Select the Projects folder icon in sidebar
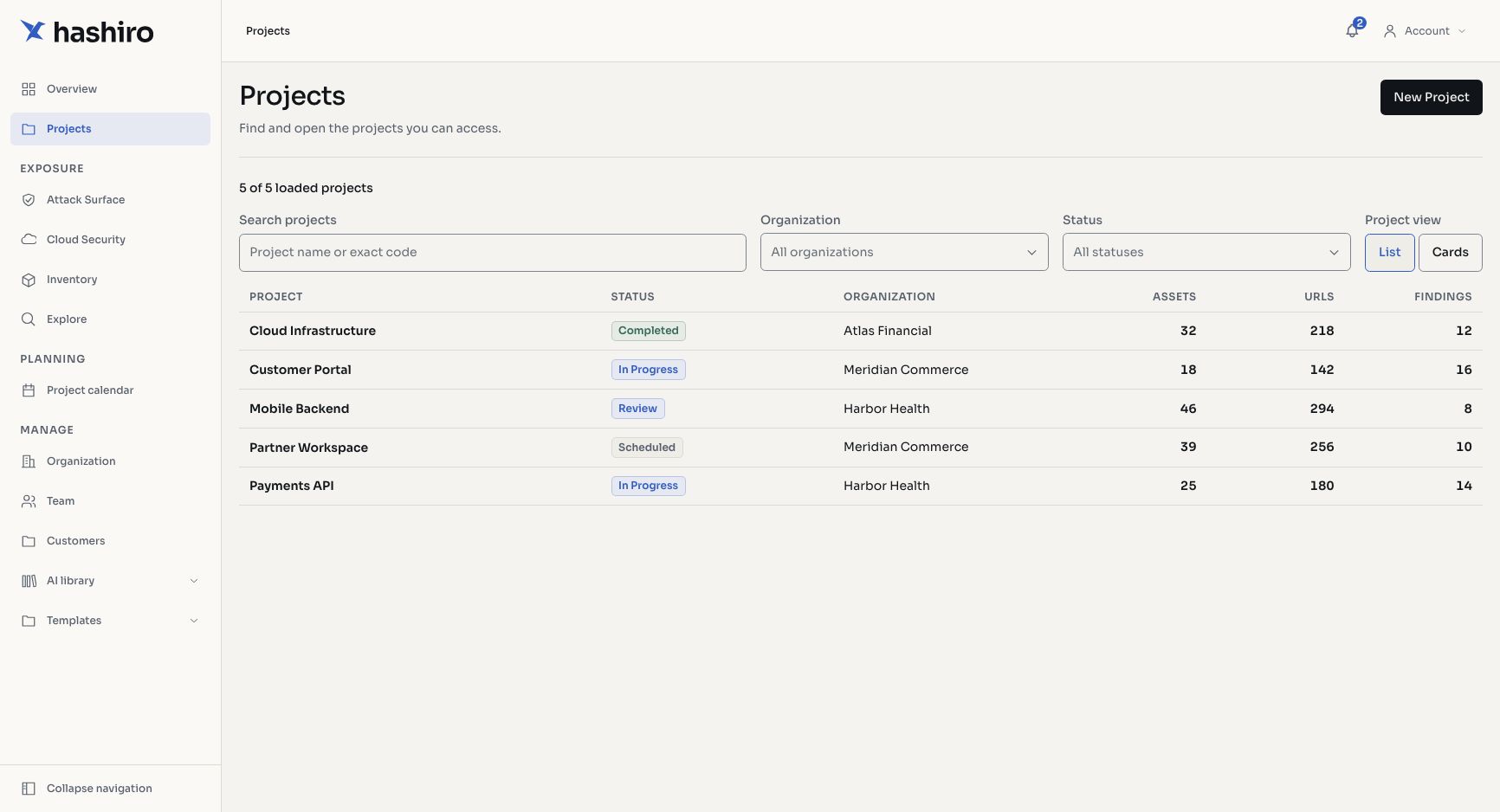Viewport: 1500px width, 812px height. click(x=29, y=129)
